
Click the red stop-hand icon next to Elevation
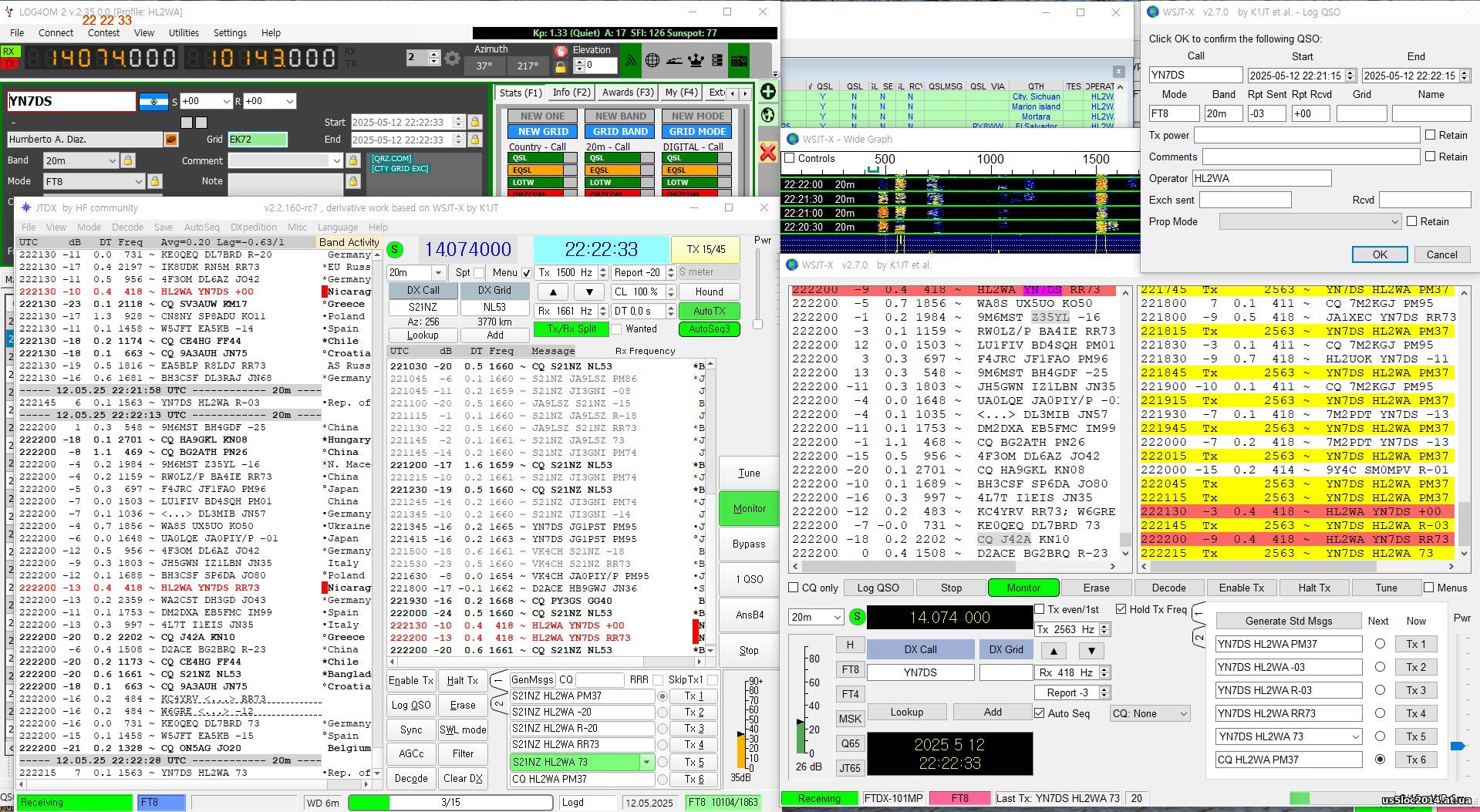561,50
